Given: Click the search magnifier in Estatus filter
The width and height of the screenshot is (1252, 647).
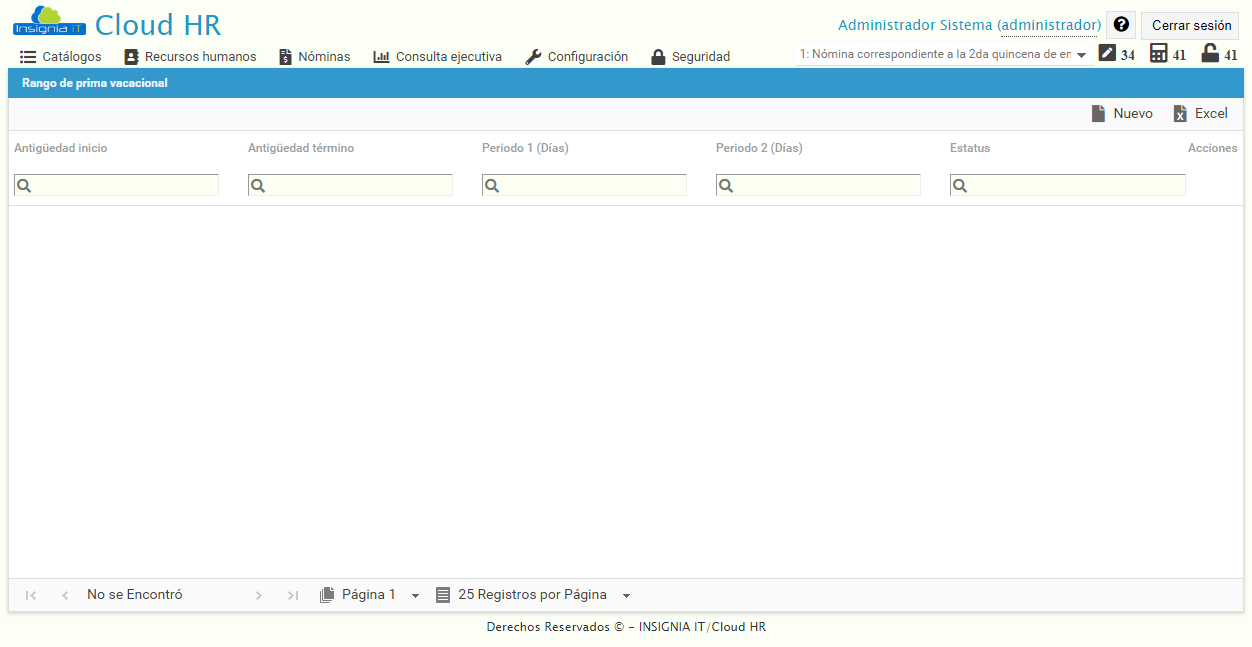Looking at the screenshot, I should [x=960, y=184].
